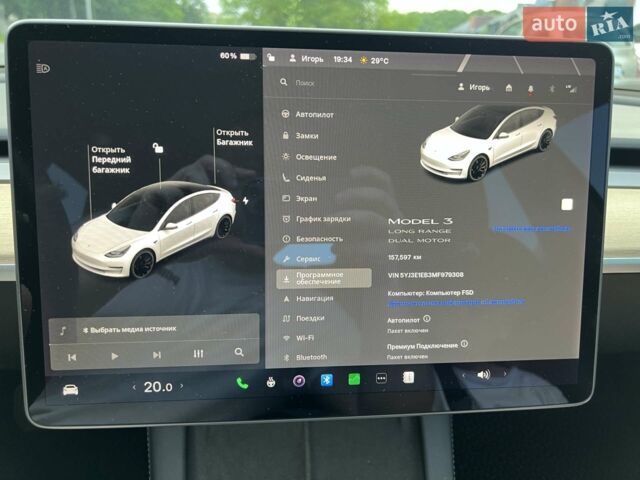Tap the info icon next to Премиум Подключение

click(x=464, y=344)
